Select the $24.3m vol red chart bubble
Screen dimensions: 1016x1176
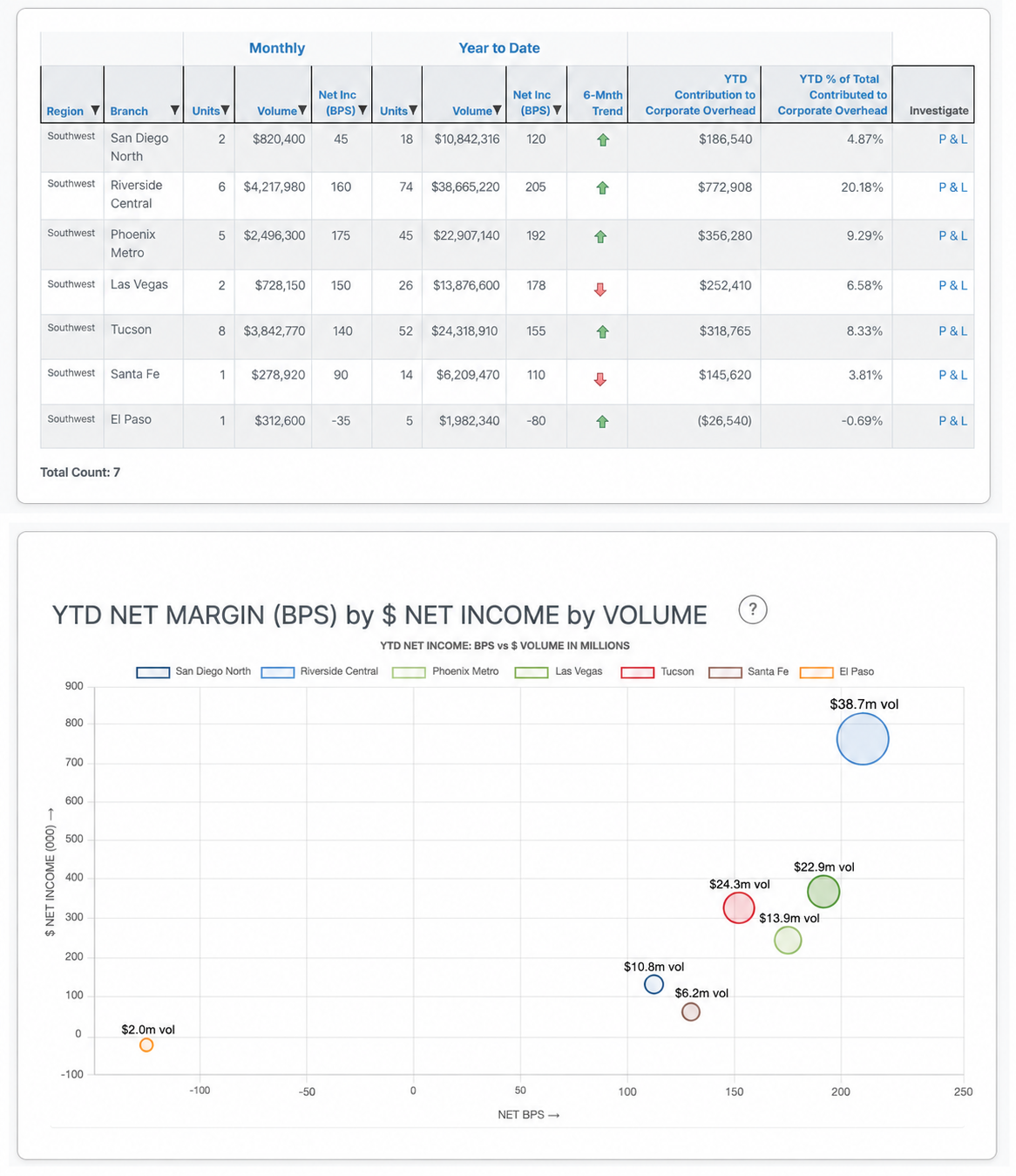[739, 908]
